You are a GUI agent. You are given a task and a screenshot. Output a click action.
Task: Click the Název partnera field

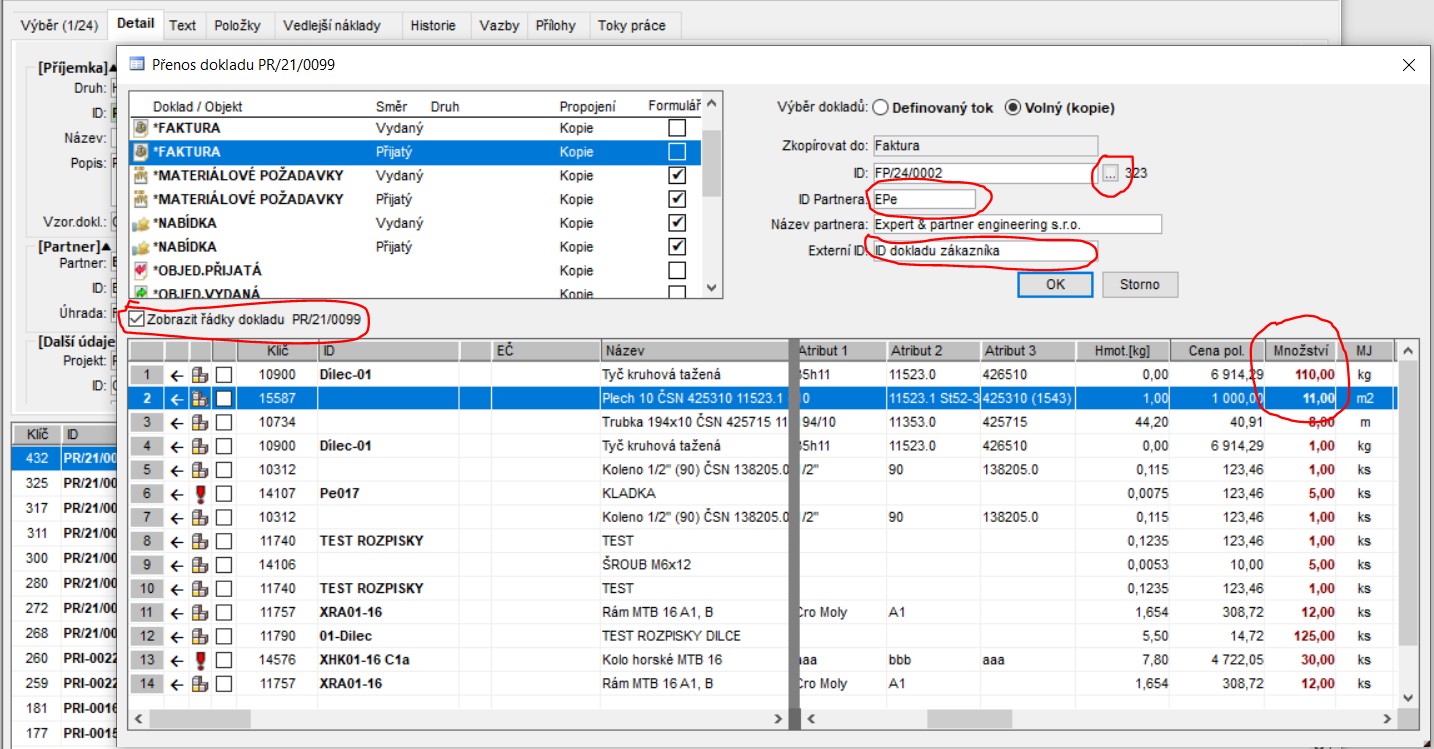(1017, 224)
